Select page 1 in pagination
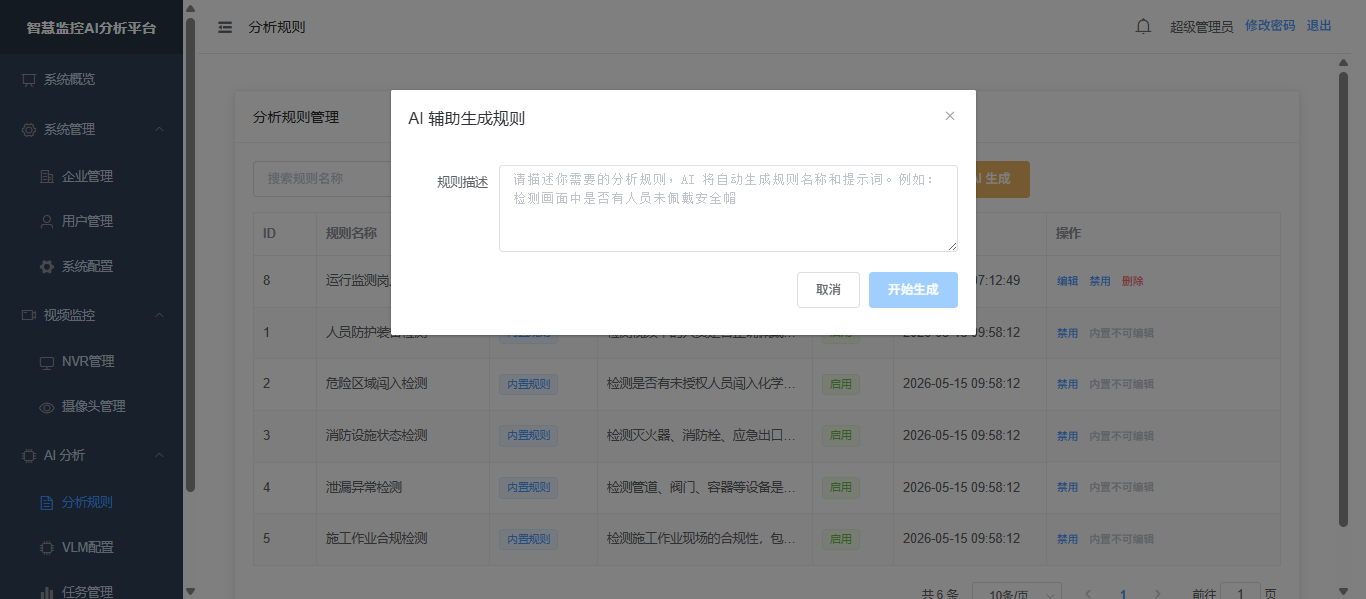 tap(1123, 594)
